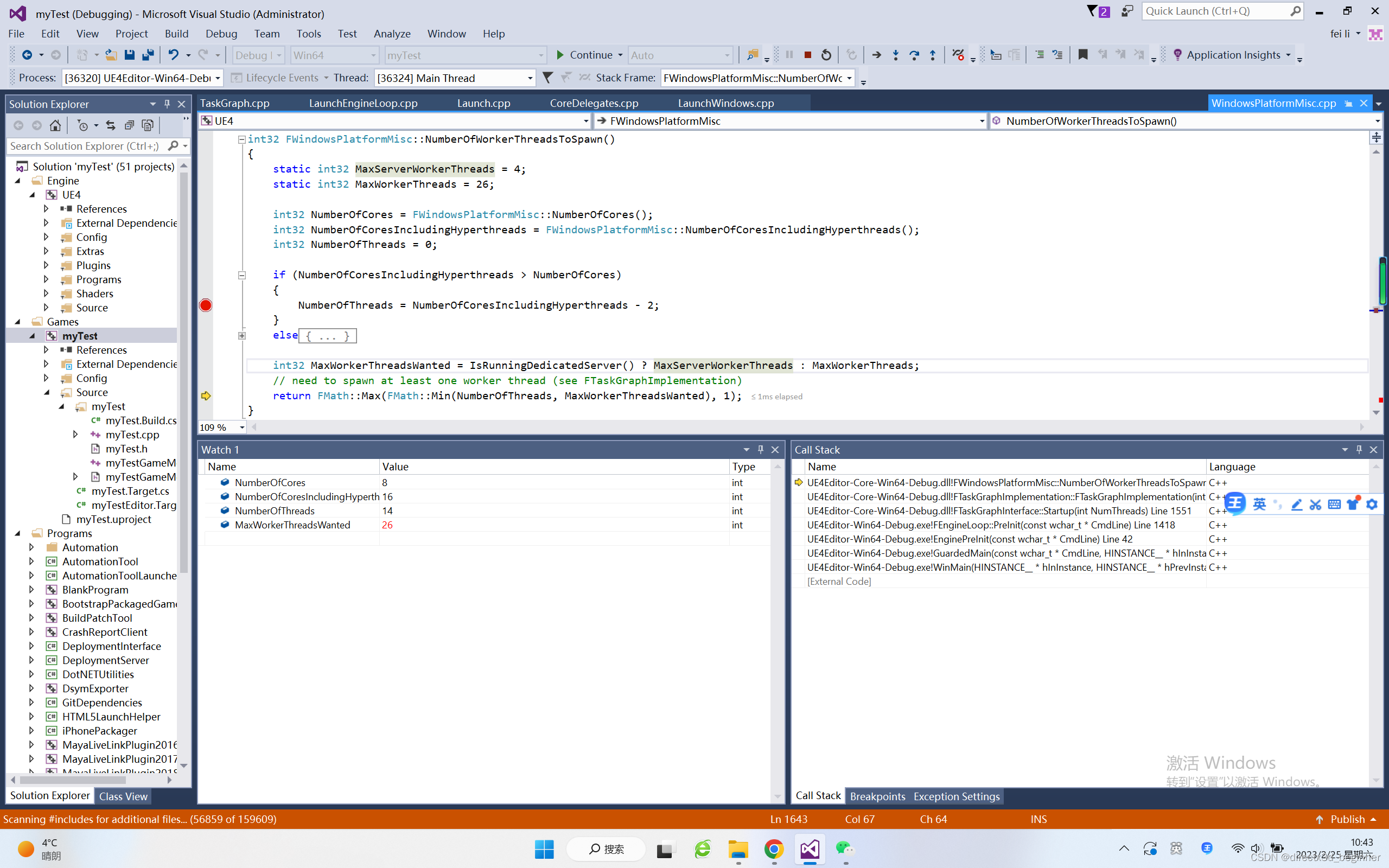Click the Step Over icon
The width and height of the screenshot is (1389, 868).
(x=914, y=55)
